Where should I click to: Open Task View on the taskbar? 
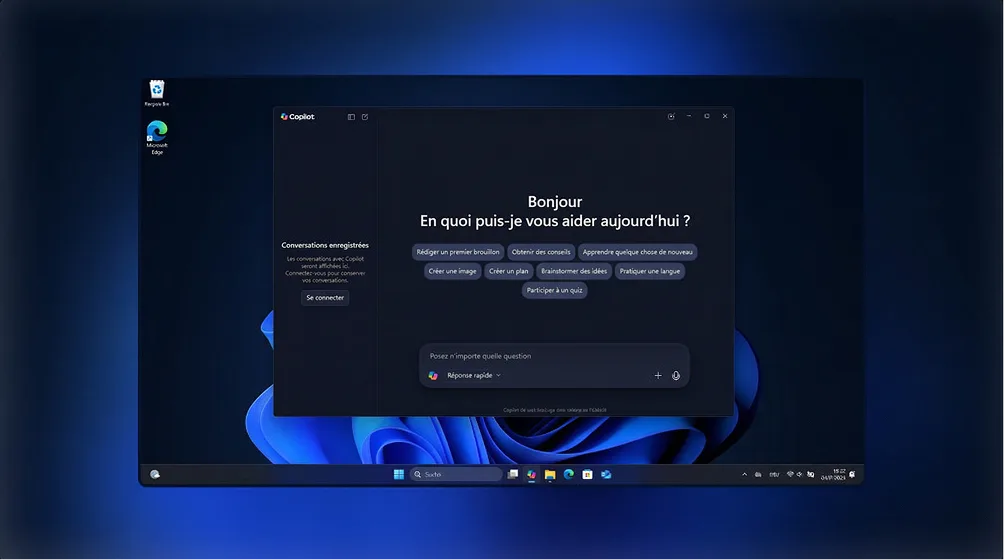513,474
